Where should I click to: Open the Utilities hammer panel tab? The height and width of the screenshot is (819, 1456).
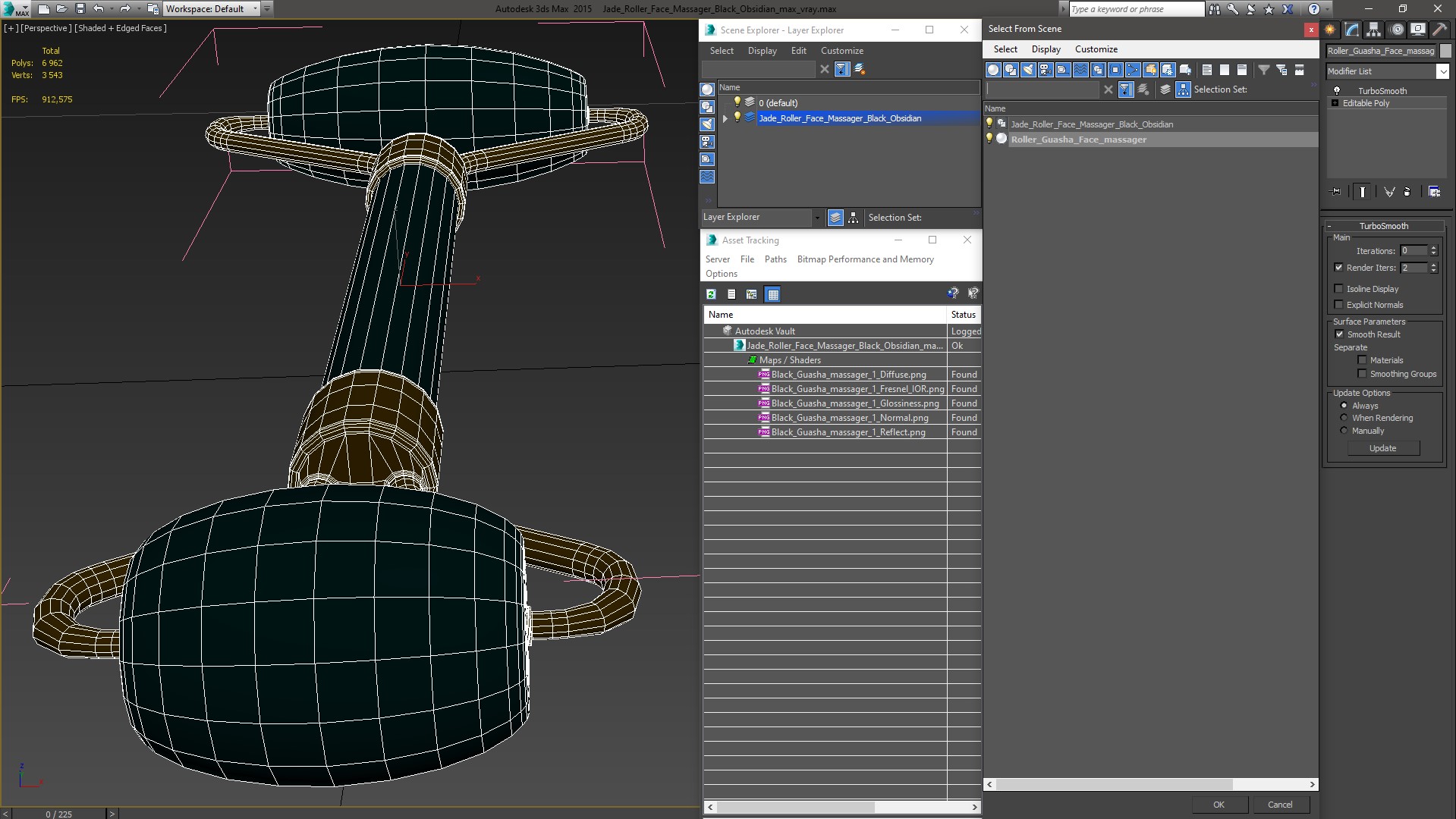[1439, 30]
